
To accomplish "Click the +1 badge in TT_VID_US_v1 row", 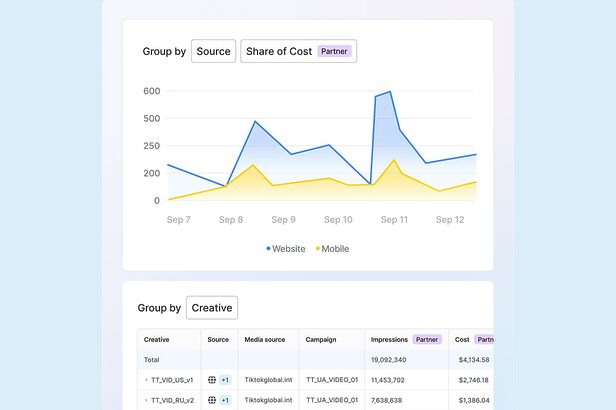I will click(x=225, y=380).
